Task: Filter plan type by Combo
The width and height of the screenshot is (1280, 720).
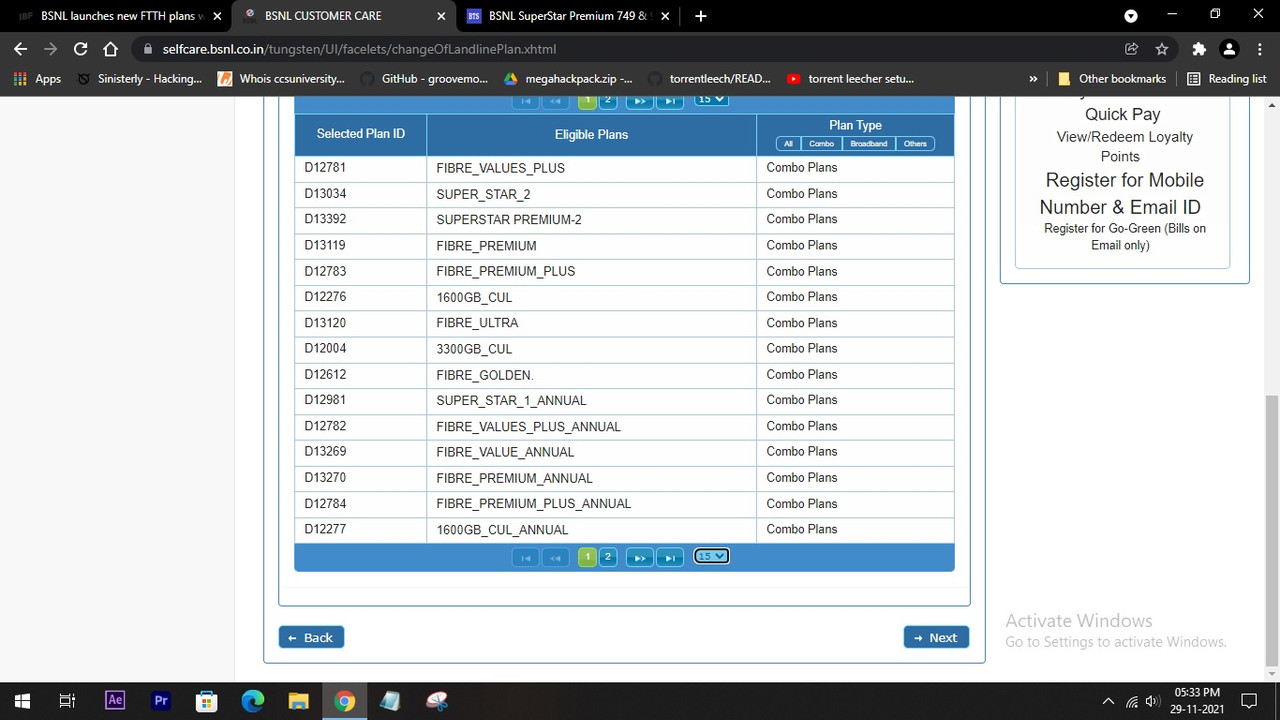Action: point(821,144)
